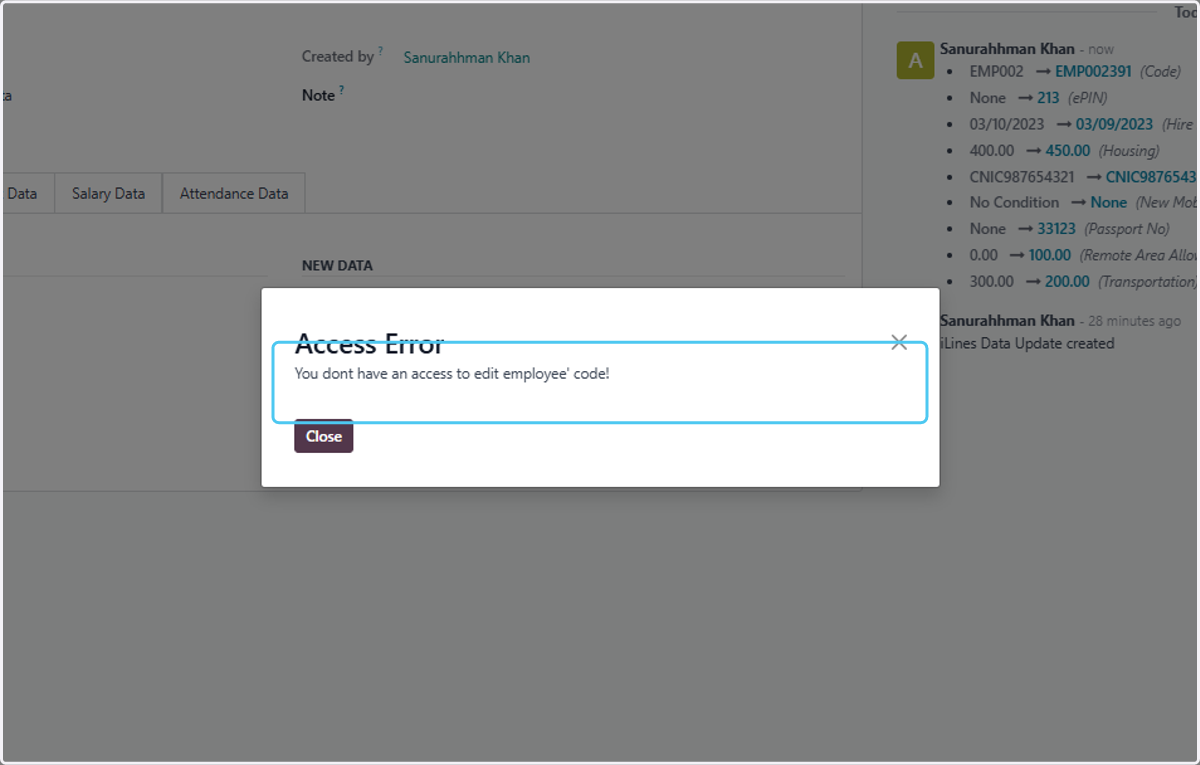Select the 'No Condition' old value
Image resolution: width=1200 pixels, height=765 pixels.
1014,203
